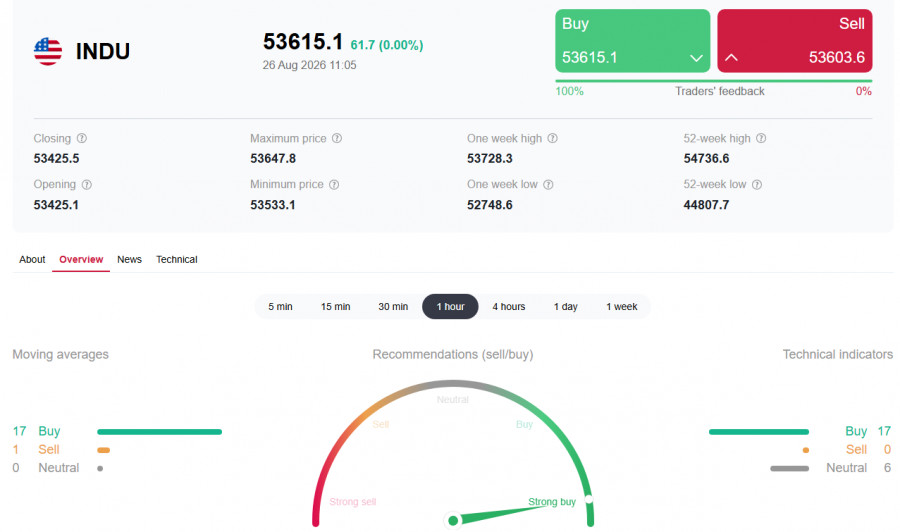Click the Moving averages Buy green bar
The image size is (900, 532).
pos(160,432)
